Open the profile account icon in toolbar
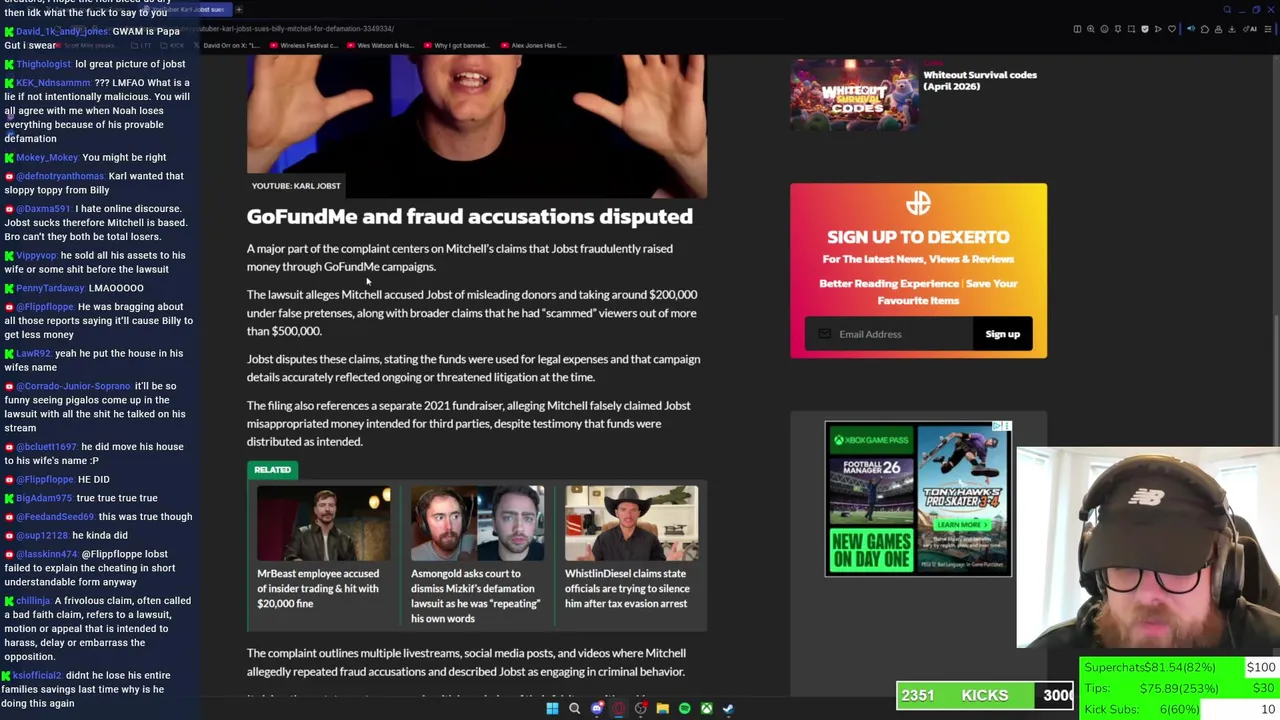1280x720 pixels. pyautogui.click(x=1219, y=29)
